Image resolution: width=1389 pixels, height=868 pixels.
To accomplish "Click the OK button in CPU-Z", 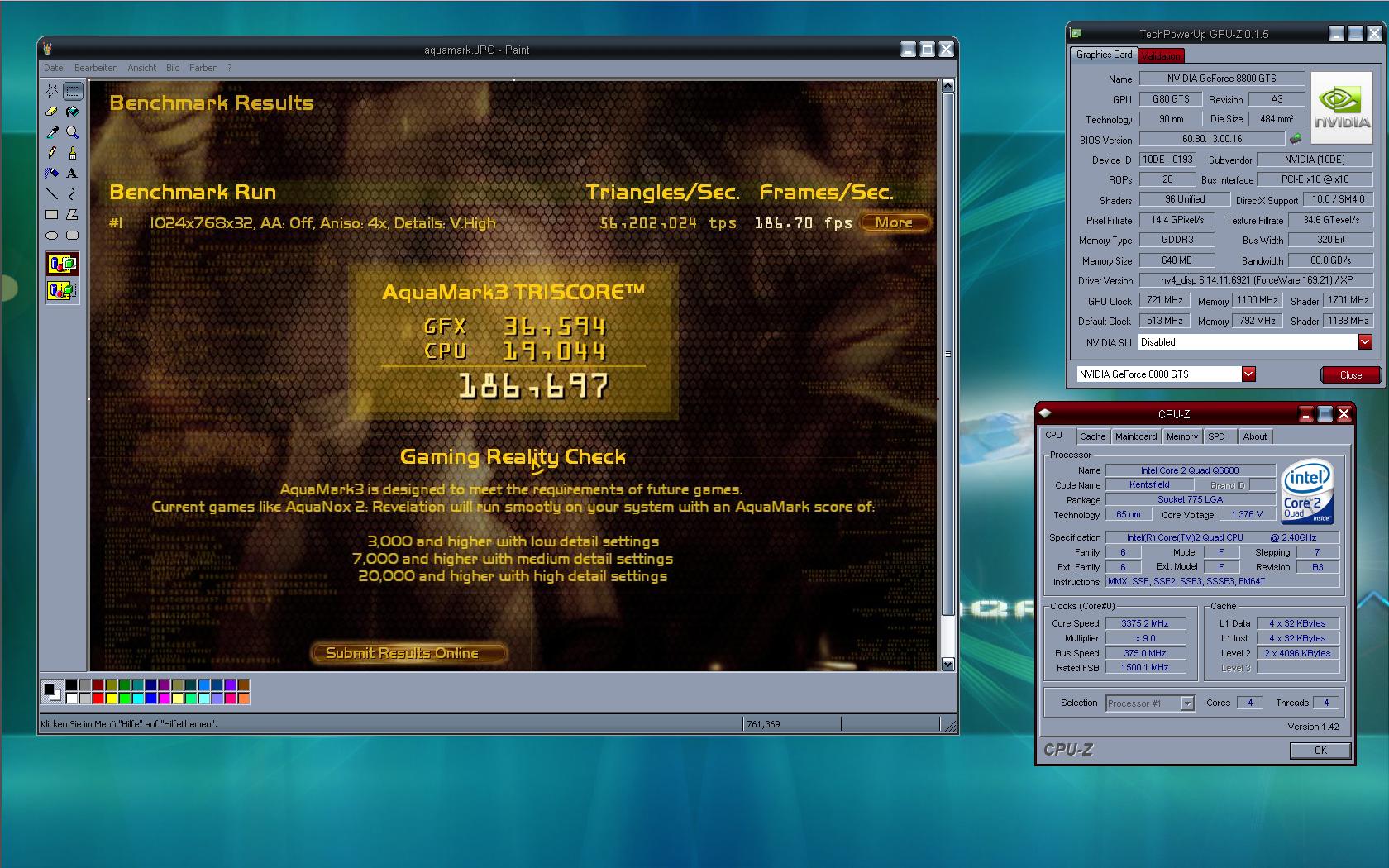I will click(1320, 751).
